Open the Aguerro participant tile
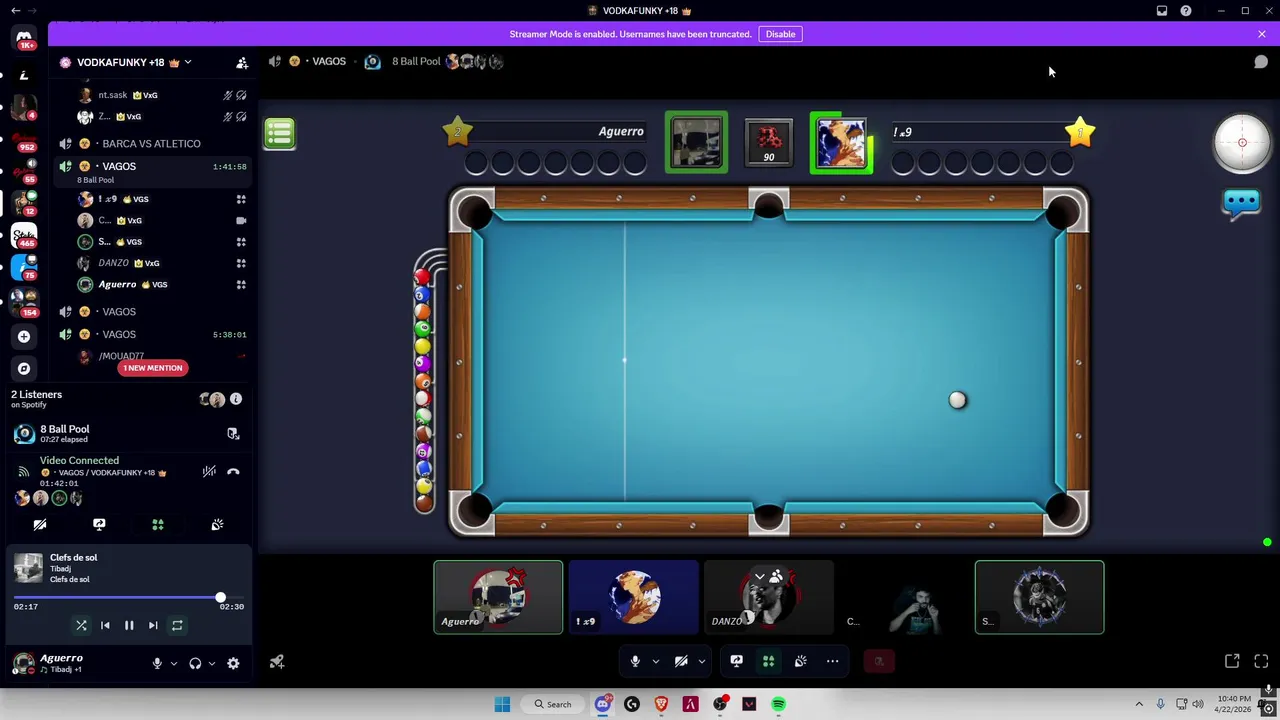 coord(498,597)
